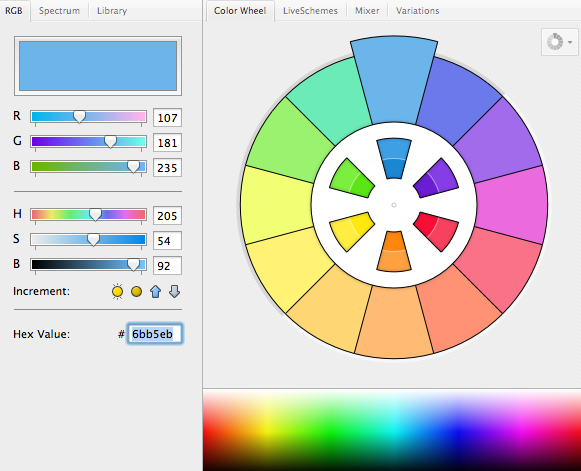Click the bottom color spectrum strip

pyautogui.click(x=392, y=430)
